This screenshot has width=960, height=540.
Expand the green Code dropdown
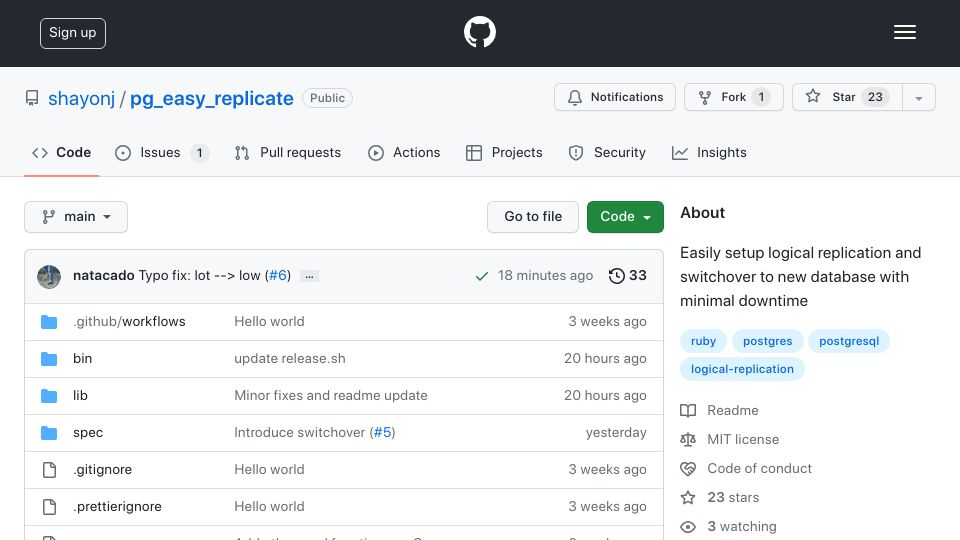(625, 217)
